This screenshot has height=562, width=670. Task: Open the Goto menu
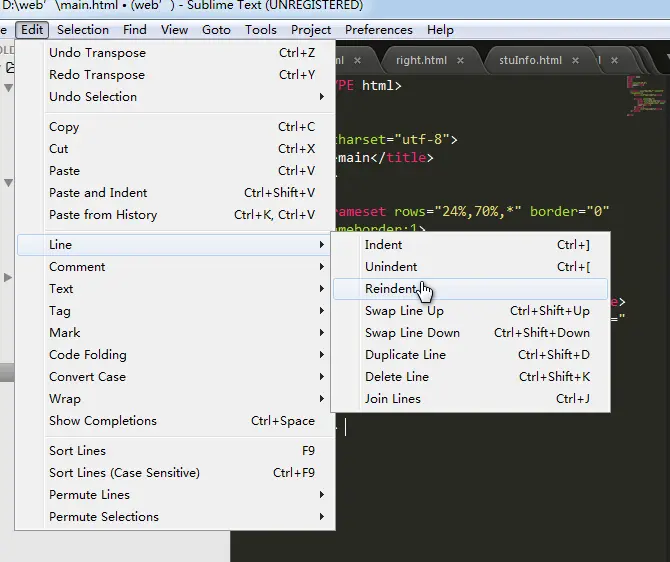[216, 30]
